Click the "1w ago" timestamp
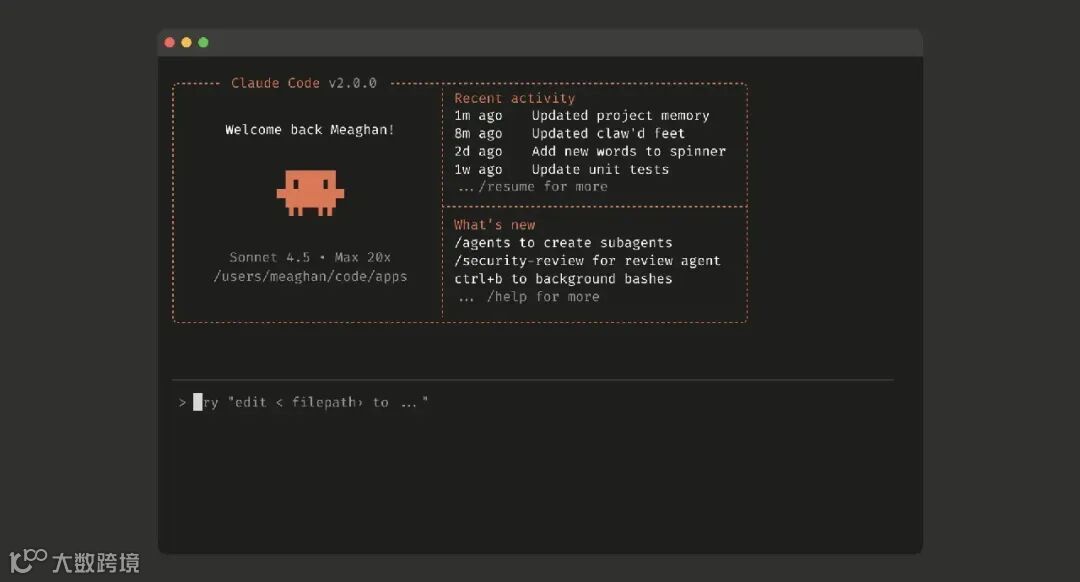The width and height of the screenshot is (1080, 582). (478, 169)
